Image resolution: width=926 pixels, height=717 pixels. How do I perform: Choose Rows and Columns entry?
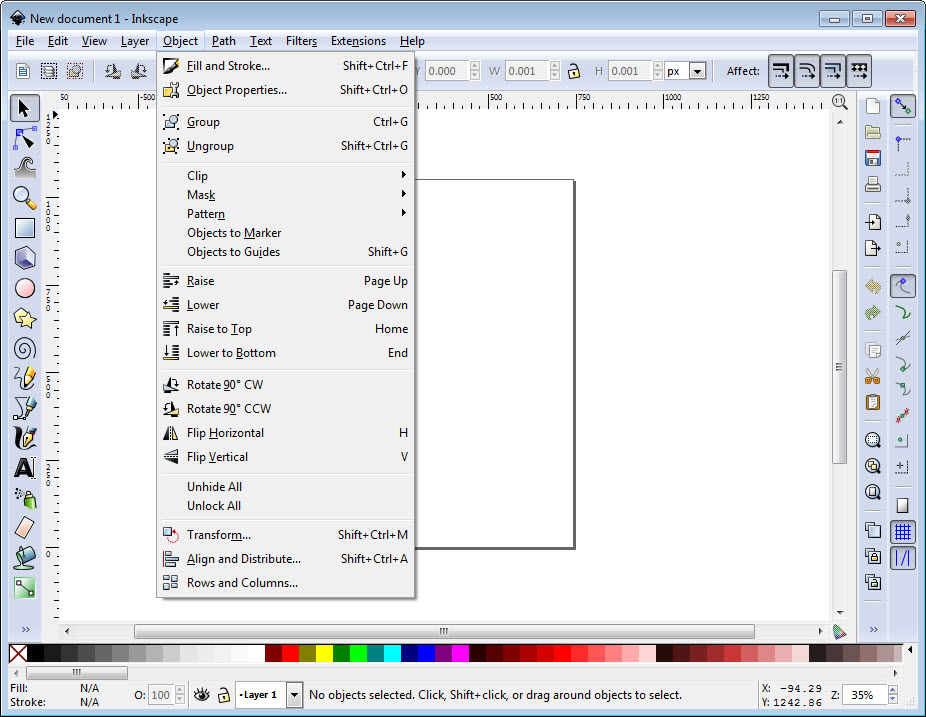286,583
